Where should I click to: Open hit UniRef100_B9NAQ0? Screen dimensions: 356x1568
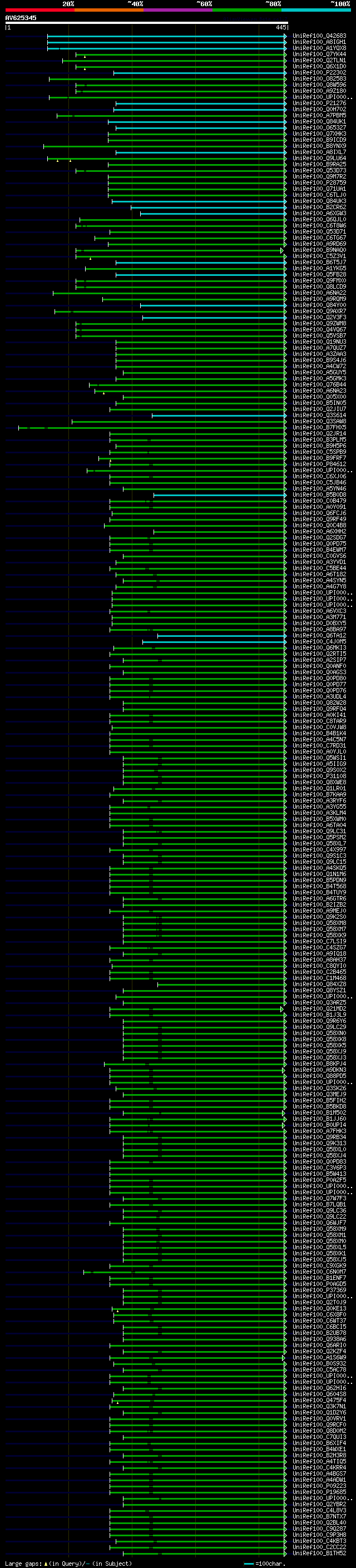(319, 250)
